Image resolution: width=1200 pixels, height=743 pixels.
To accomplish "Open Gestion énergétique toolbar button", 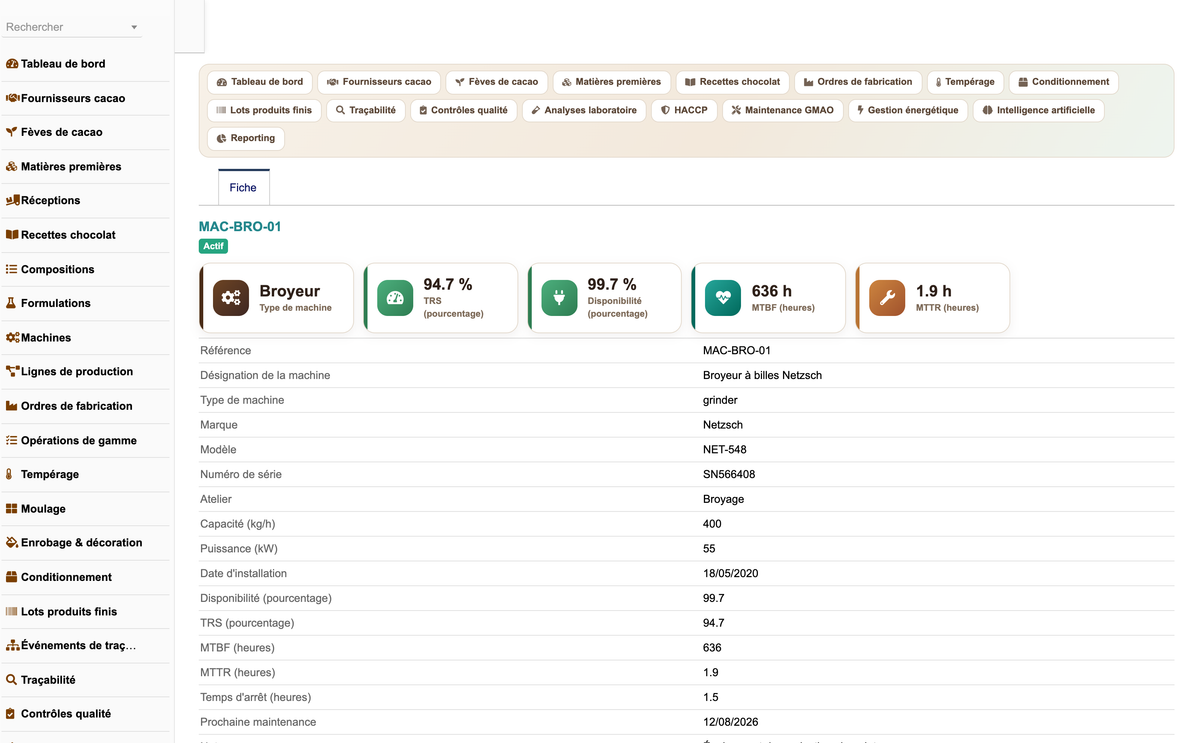I will [x=908, y=110].
